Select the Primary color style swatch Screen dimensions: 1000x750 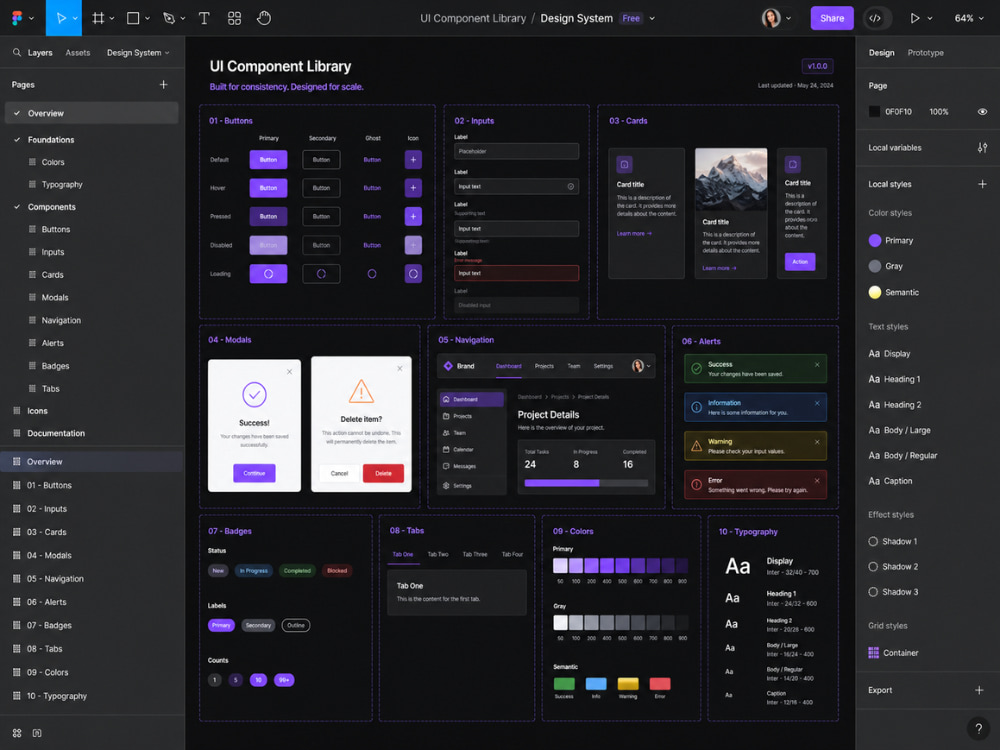tap(875, 240)
